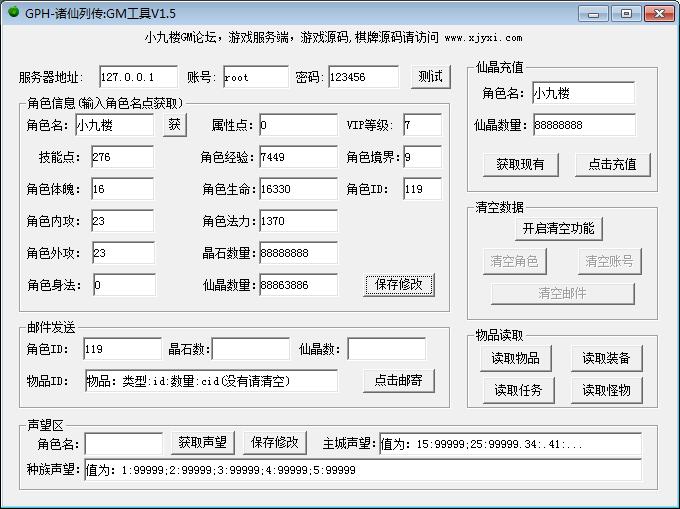Click the 物品ID field in mail section

(210, 381)
